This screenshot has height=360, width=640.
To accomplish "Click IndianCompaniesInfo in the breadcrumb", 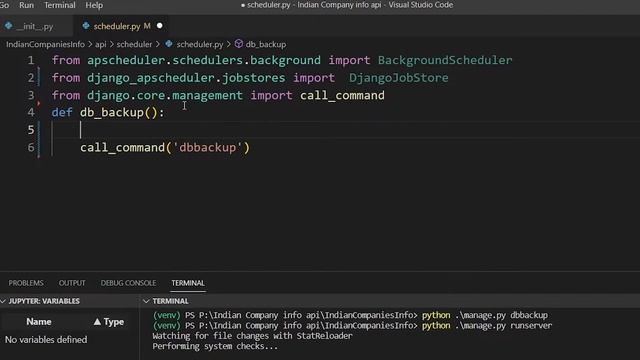I will click(x=45, y=44).
